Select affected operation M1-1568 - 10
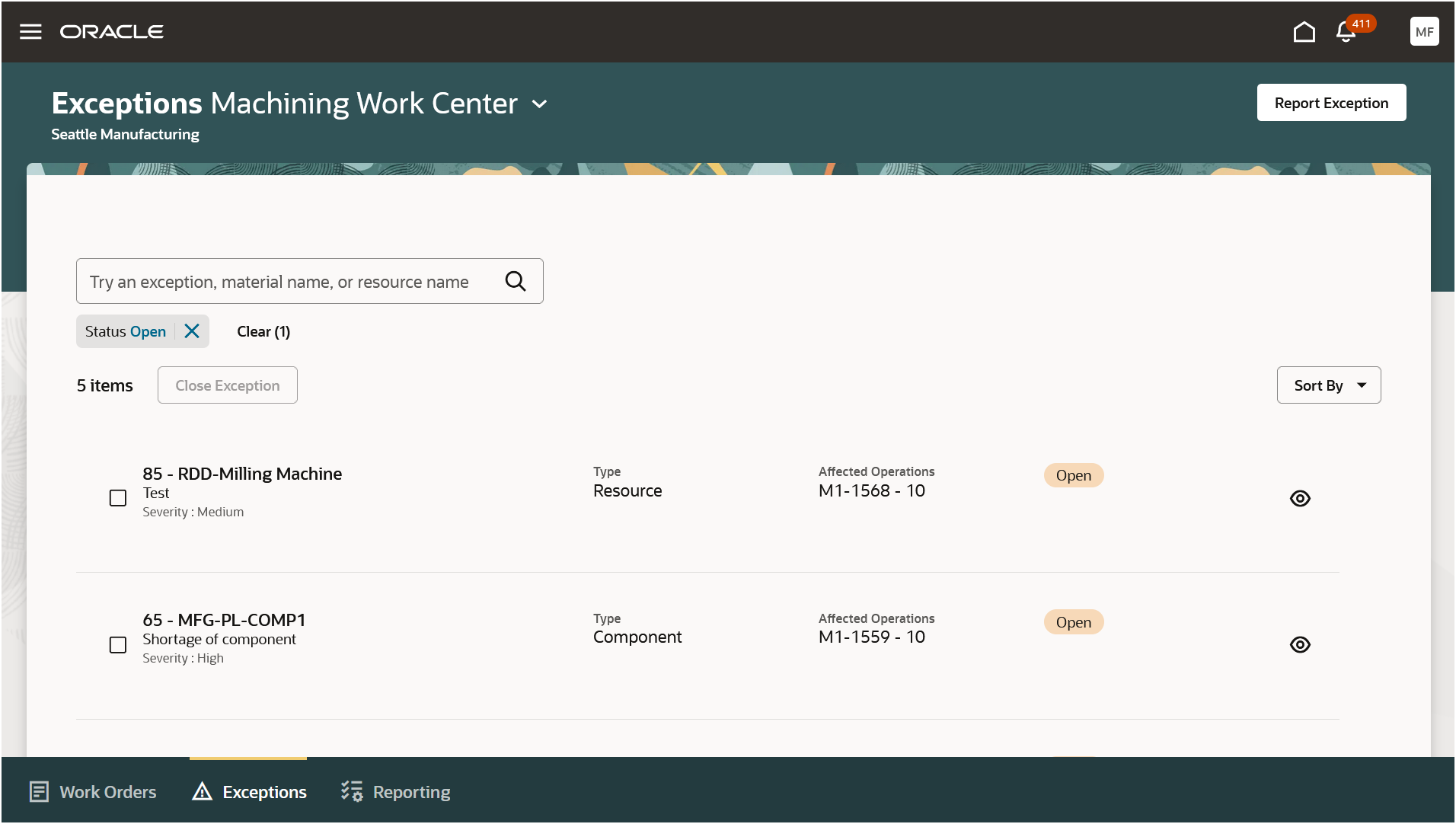 click(872, 491)
